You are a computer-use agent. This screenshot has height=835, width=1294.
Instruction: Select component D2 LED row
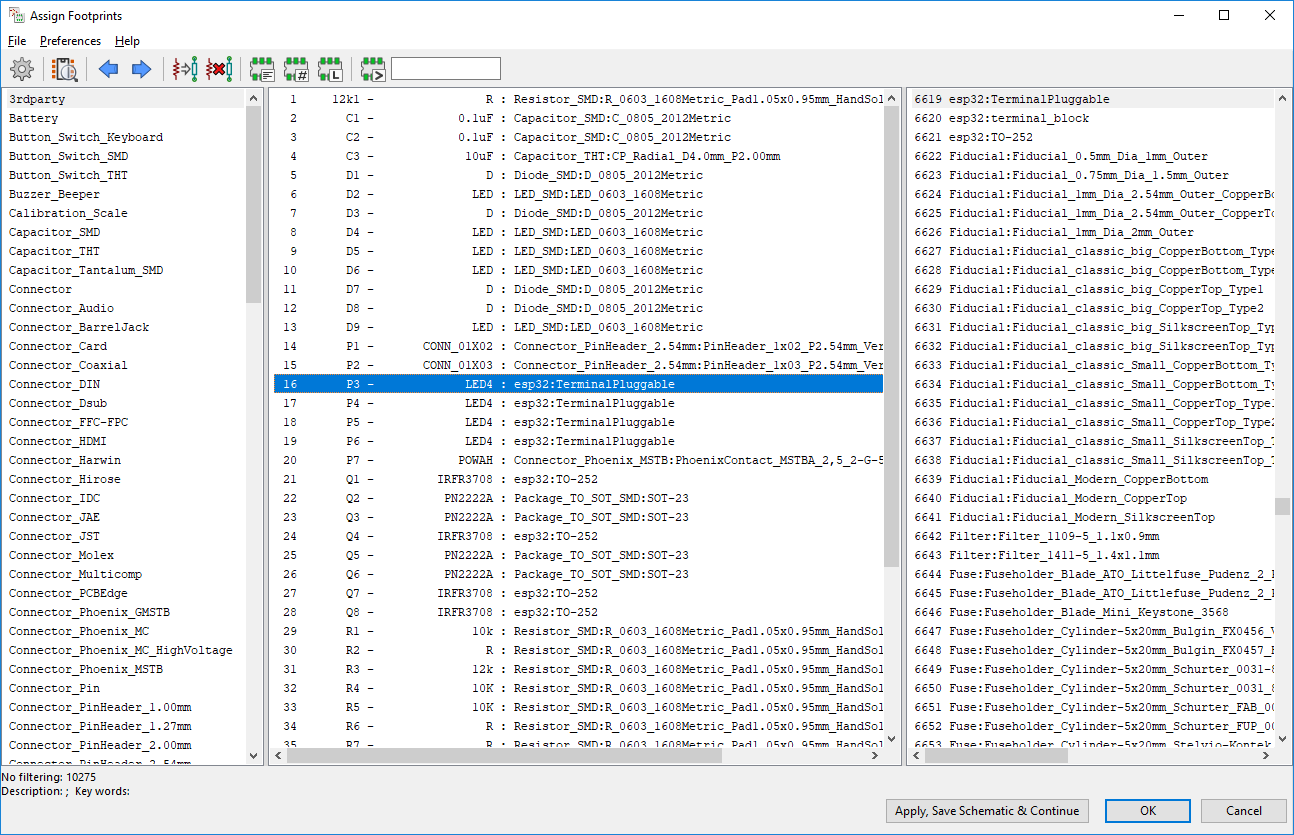click(578, 194)
